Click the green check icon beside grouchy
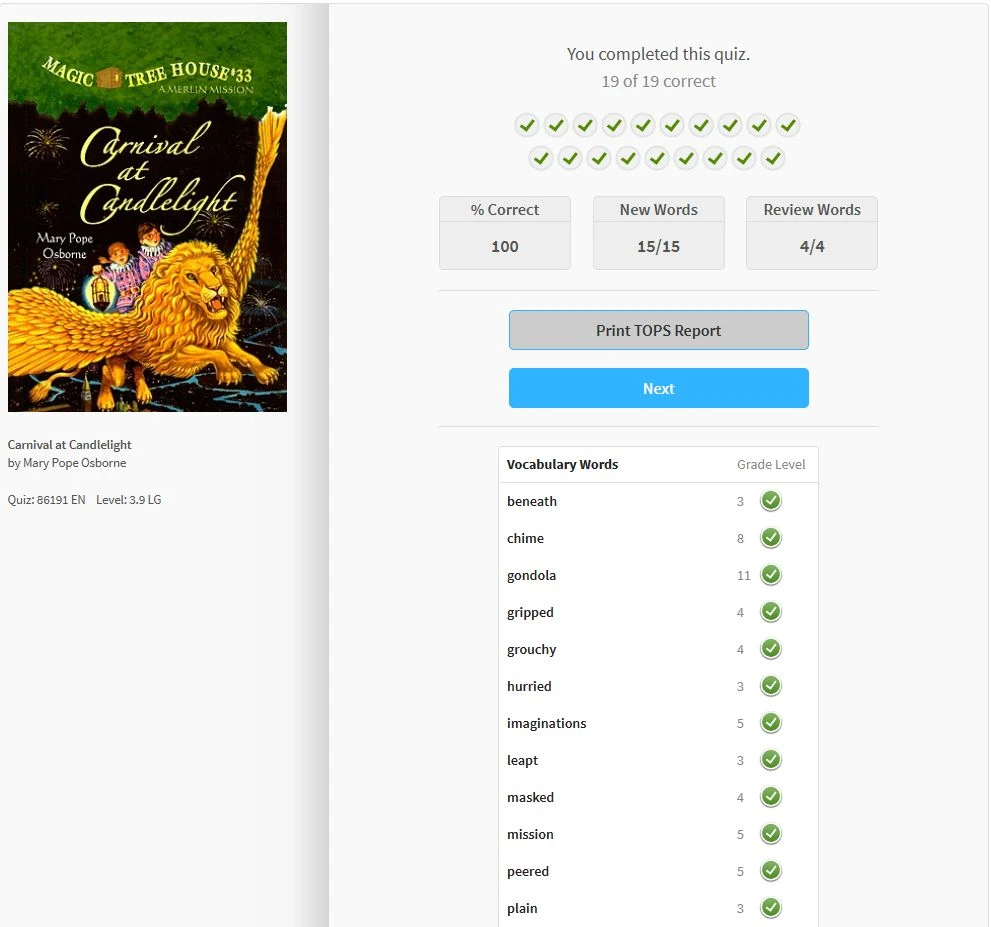991x927 pixels. tap(770, 648)
